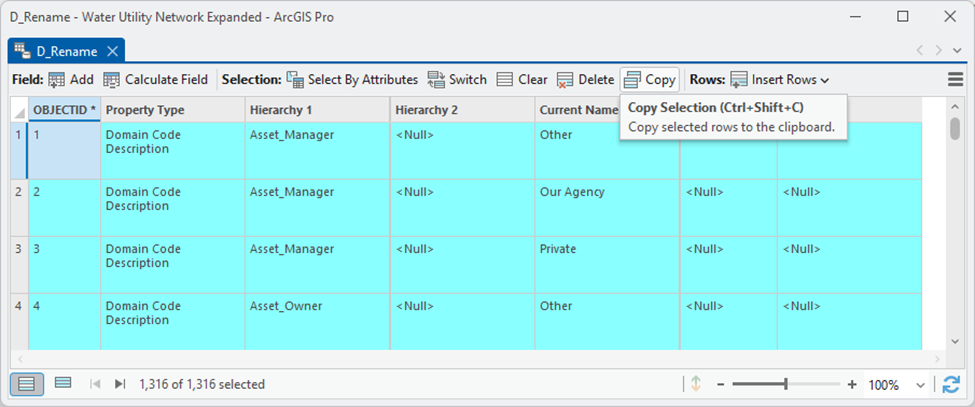Click Property Type column header
The image size is (975, 407).
click(x=173, y=110)
